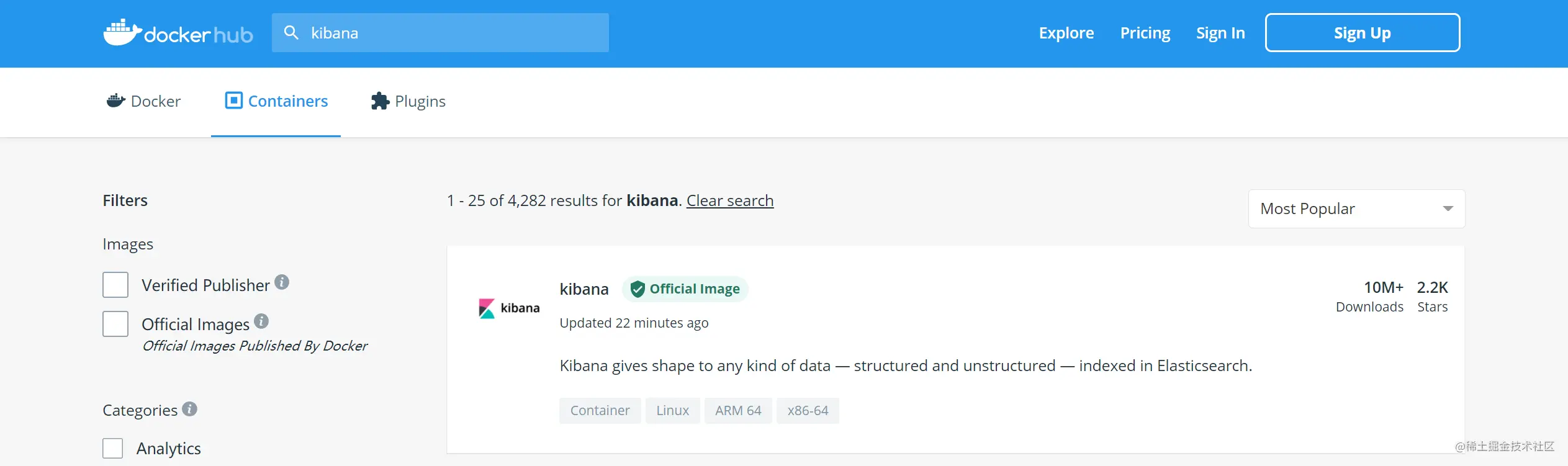Click the Containers square tab icon
This screenshot has width=1568, height=466.
233,101
